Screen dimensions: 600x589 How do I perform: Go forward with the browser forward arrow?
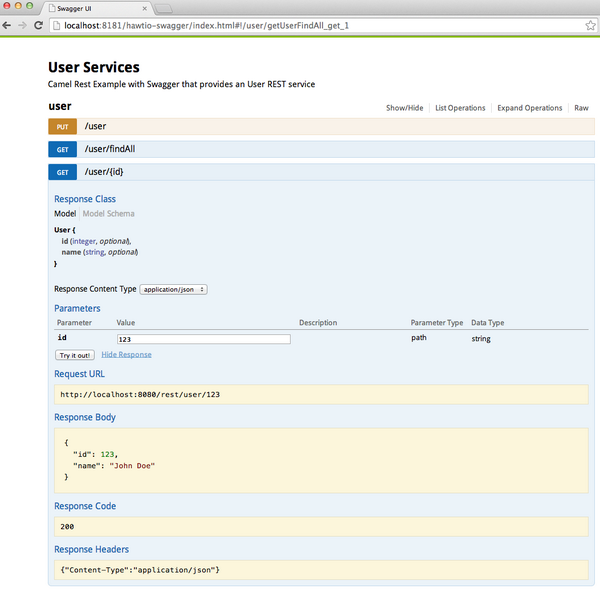[23, 26]
